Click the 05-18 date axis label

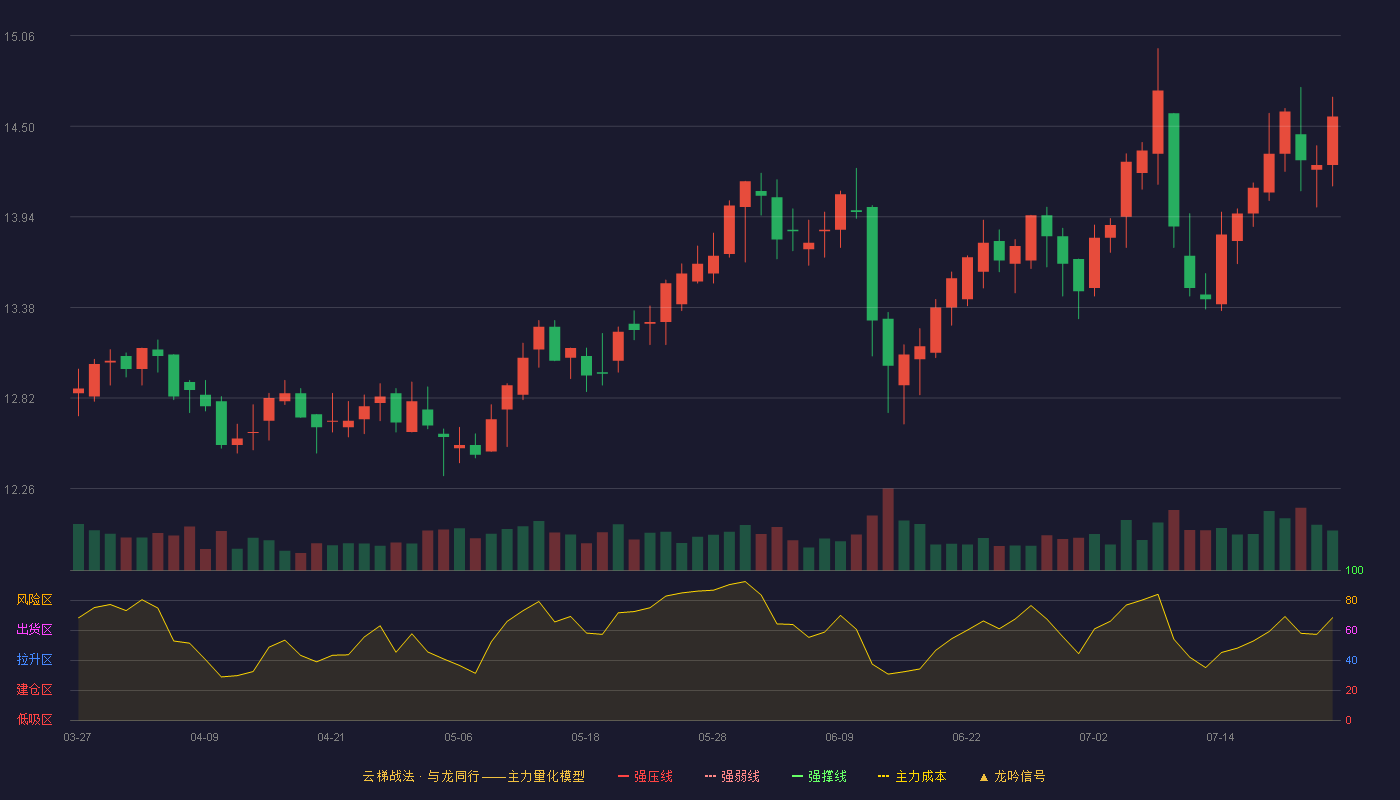585,737
